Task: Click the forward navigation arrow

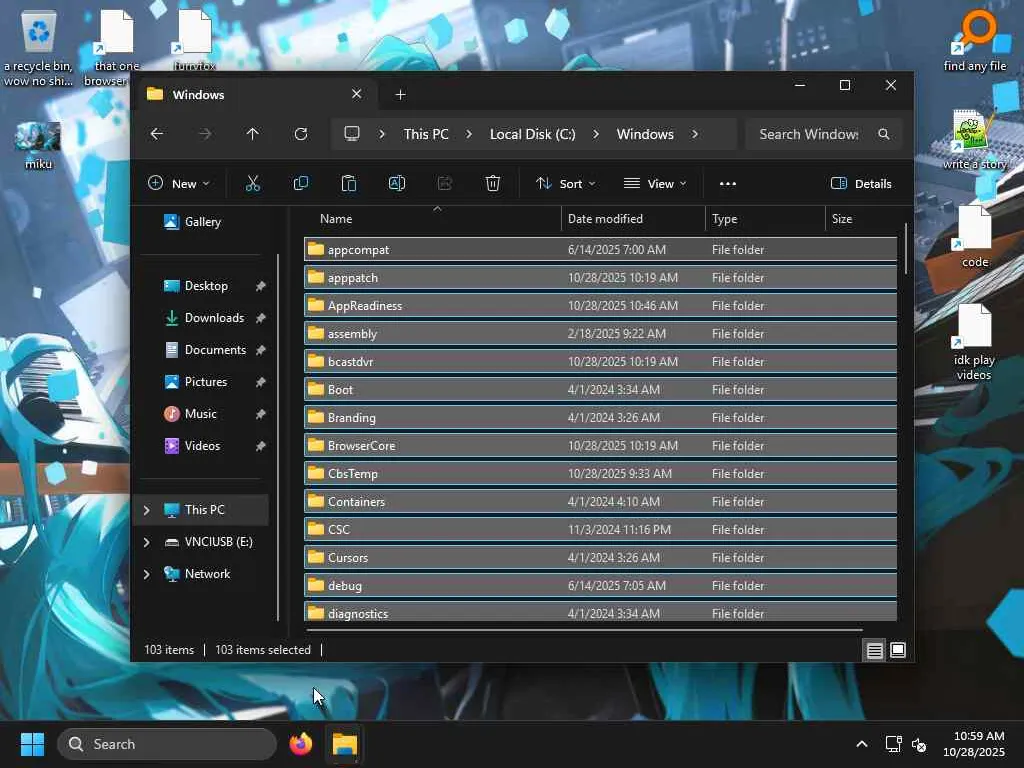Action: [204, 134]
